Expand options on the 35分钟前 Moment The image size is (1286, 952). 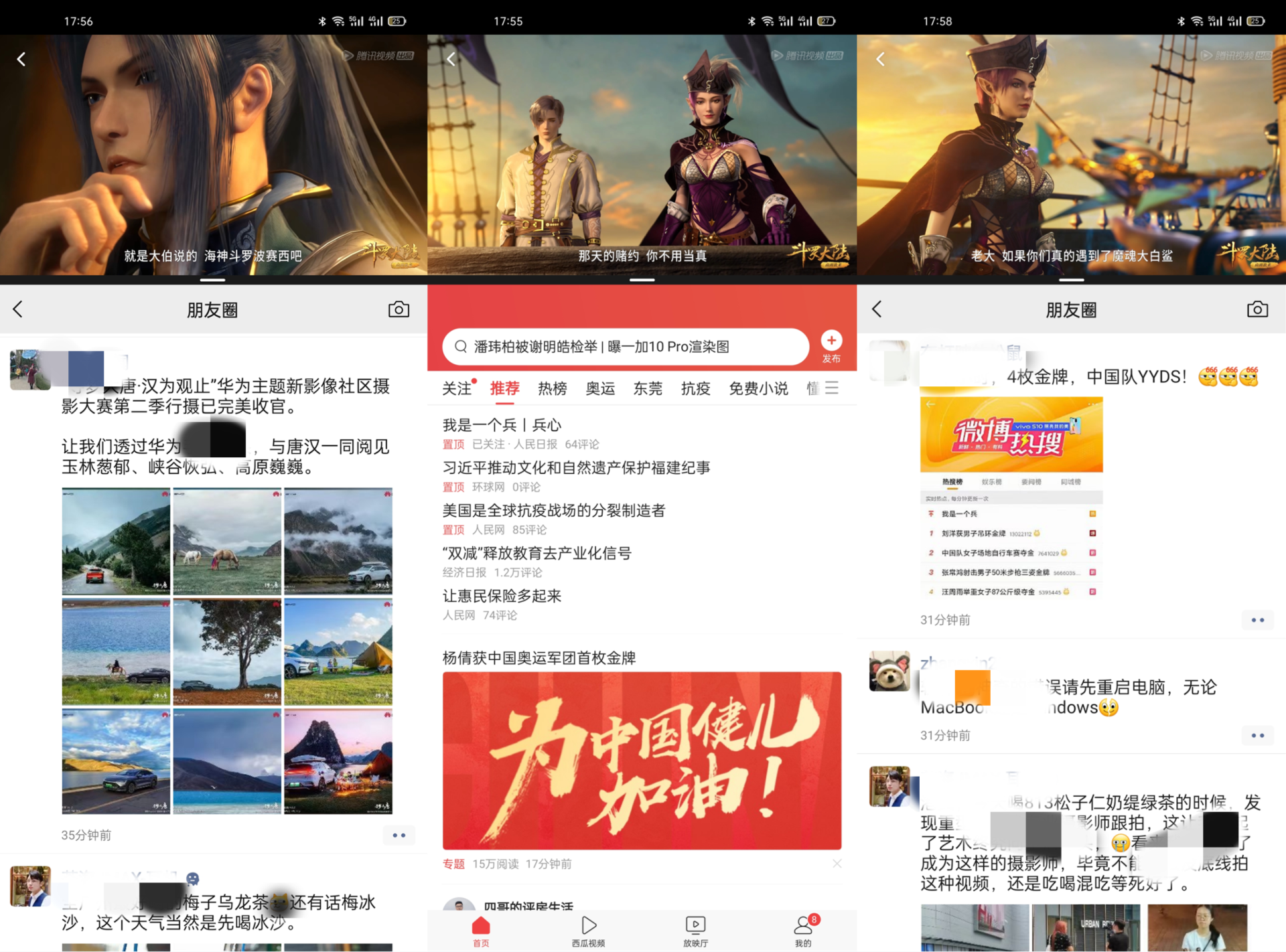[399, 835]
